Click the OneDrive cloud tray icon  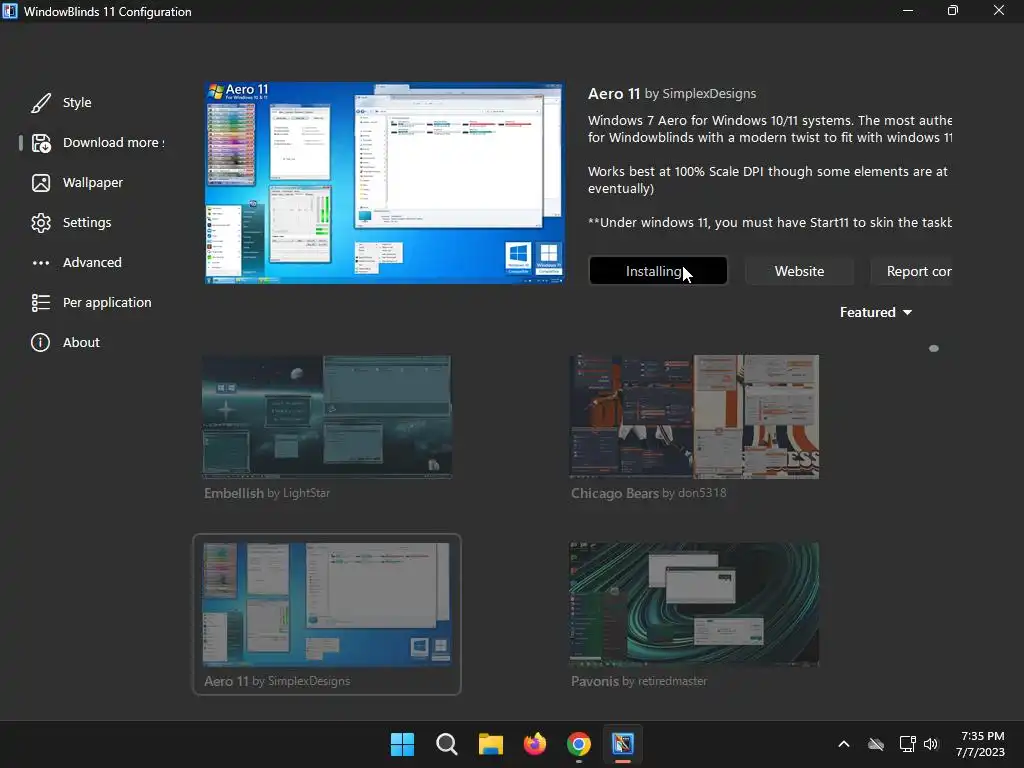[x=876, y=744]
